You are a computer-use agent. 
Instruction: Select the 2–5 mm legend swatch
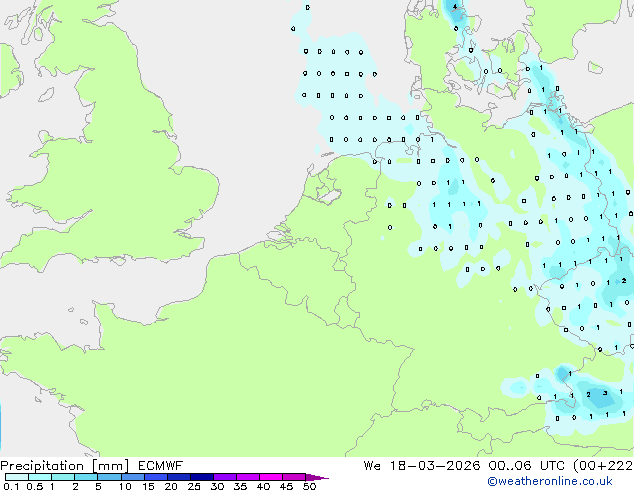86,477
